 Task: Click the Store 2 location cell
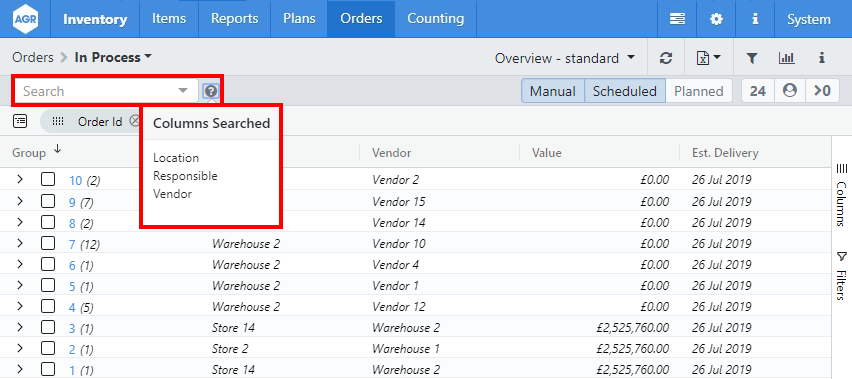click(230, 349)
